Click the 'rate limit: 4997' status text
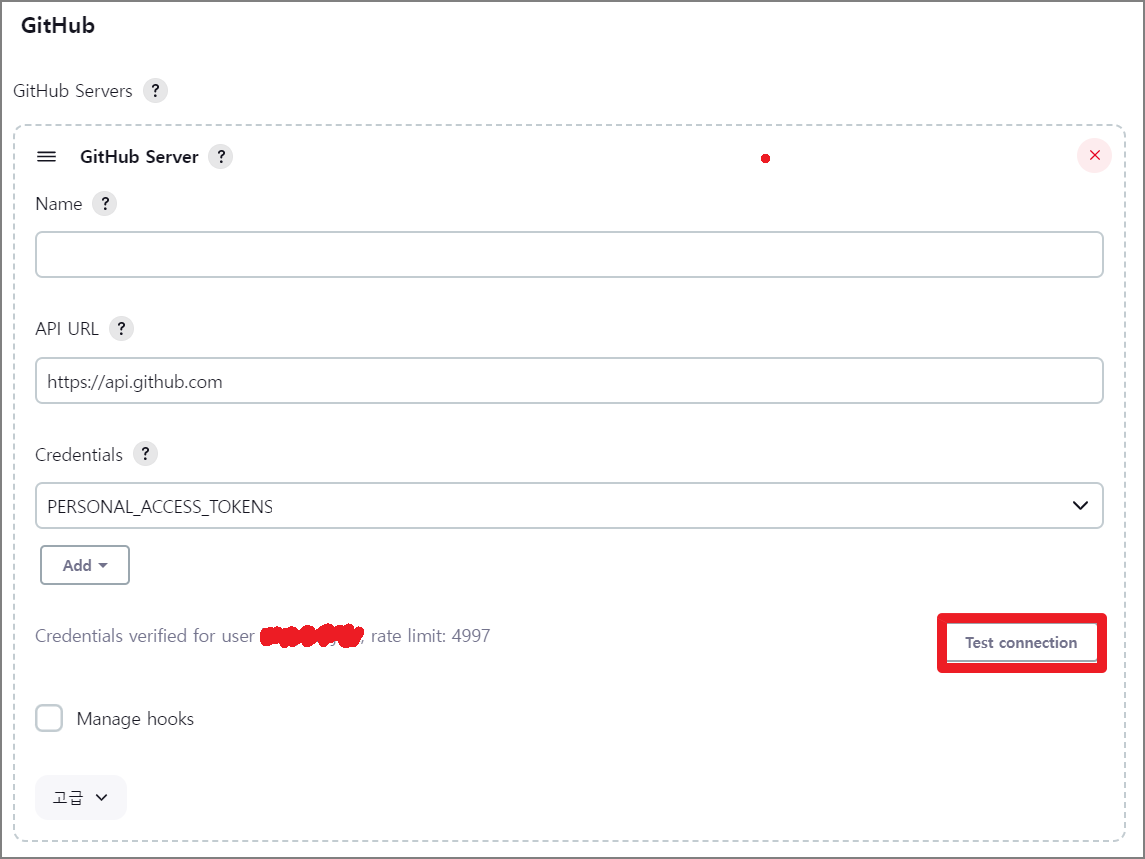1145x859 pixels. 430,636
